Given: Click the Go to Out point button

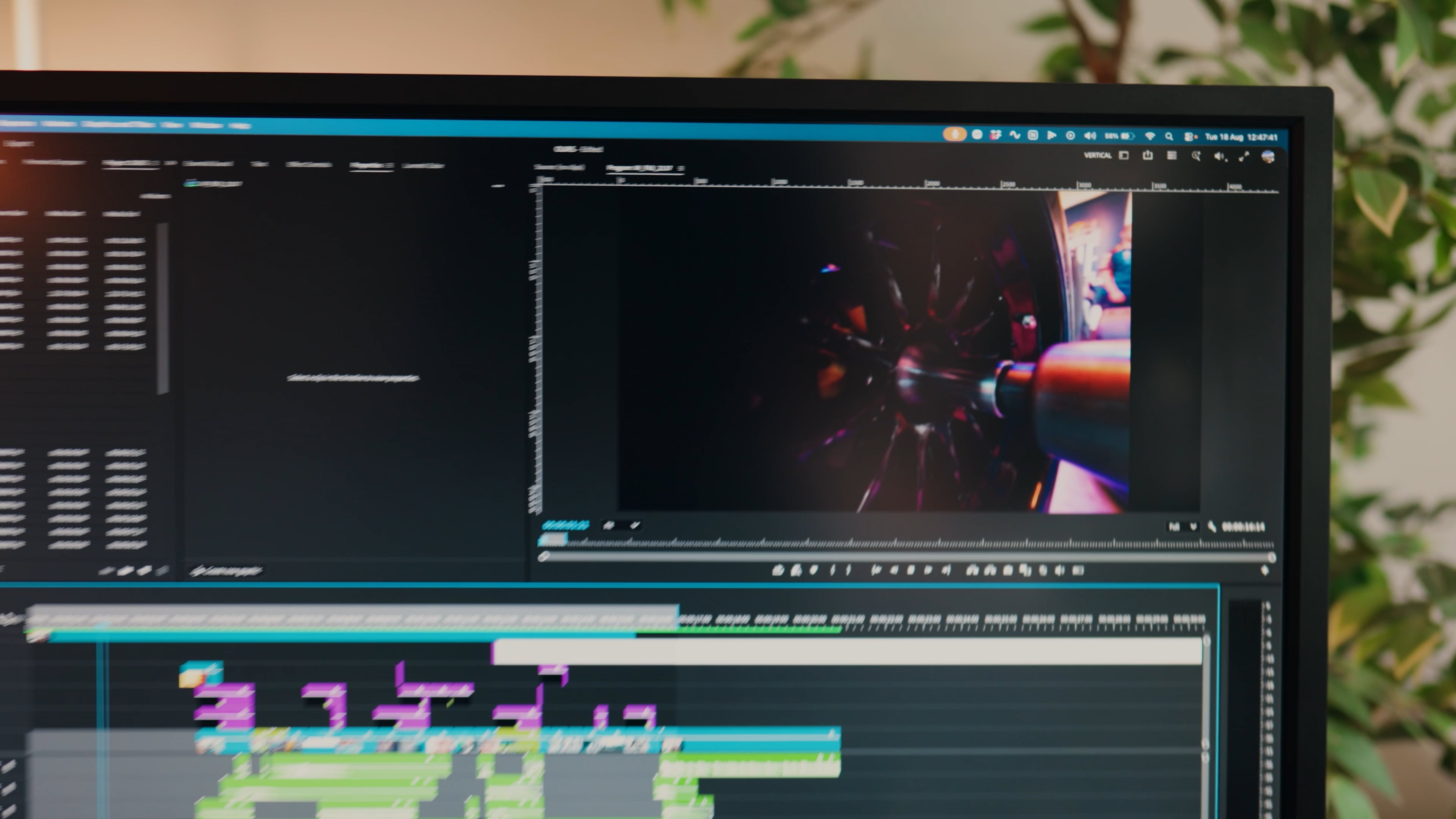Looking at the screenshot, I should (947, 570).
